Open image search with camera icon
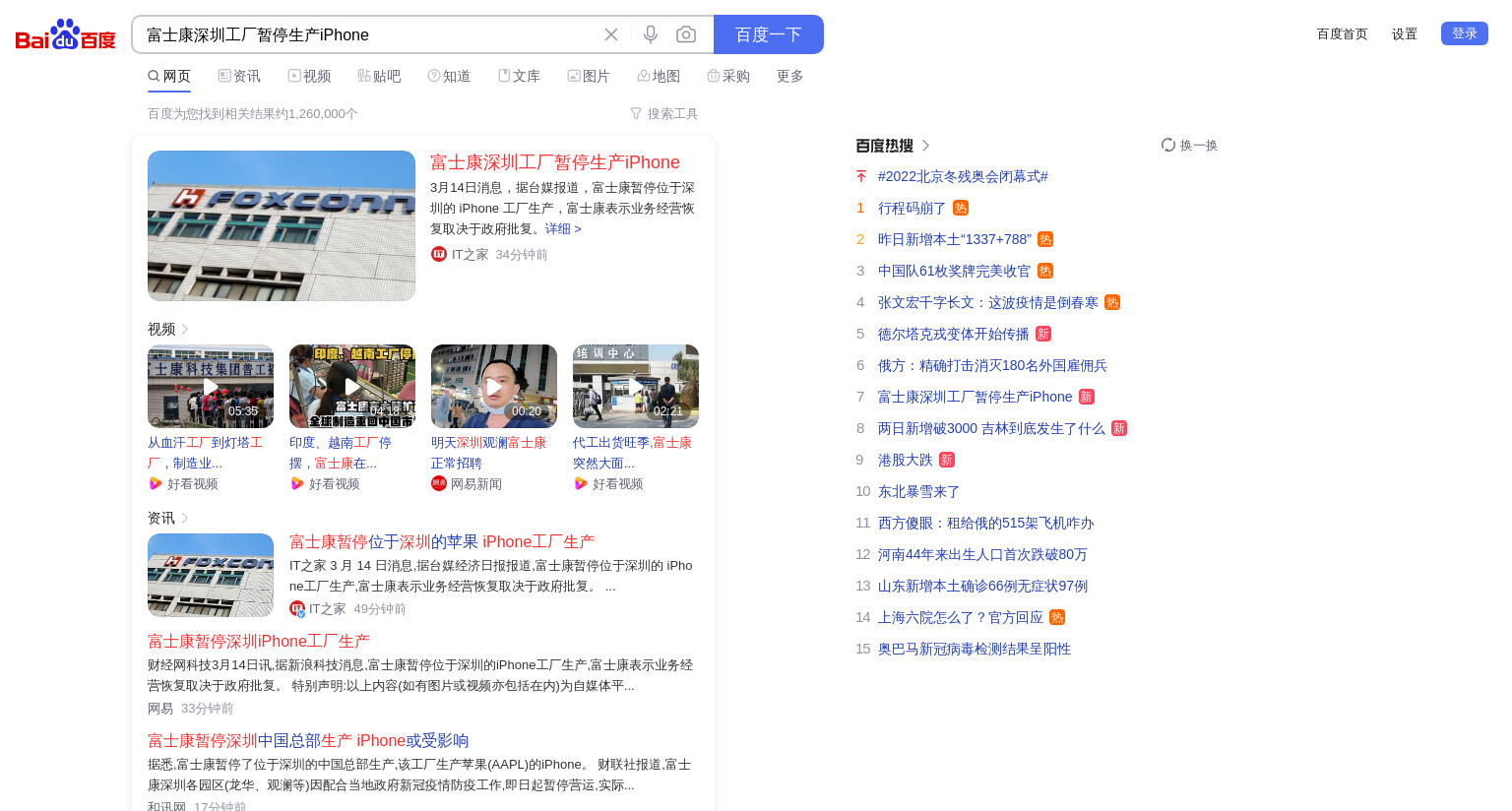Image resolution: width=1512 pixels, height=811 pixels. (x=686, y=34)
